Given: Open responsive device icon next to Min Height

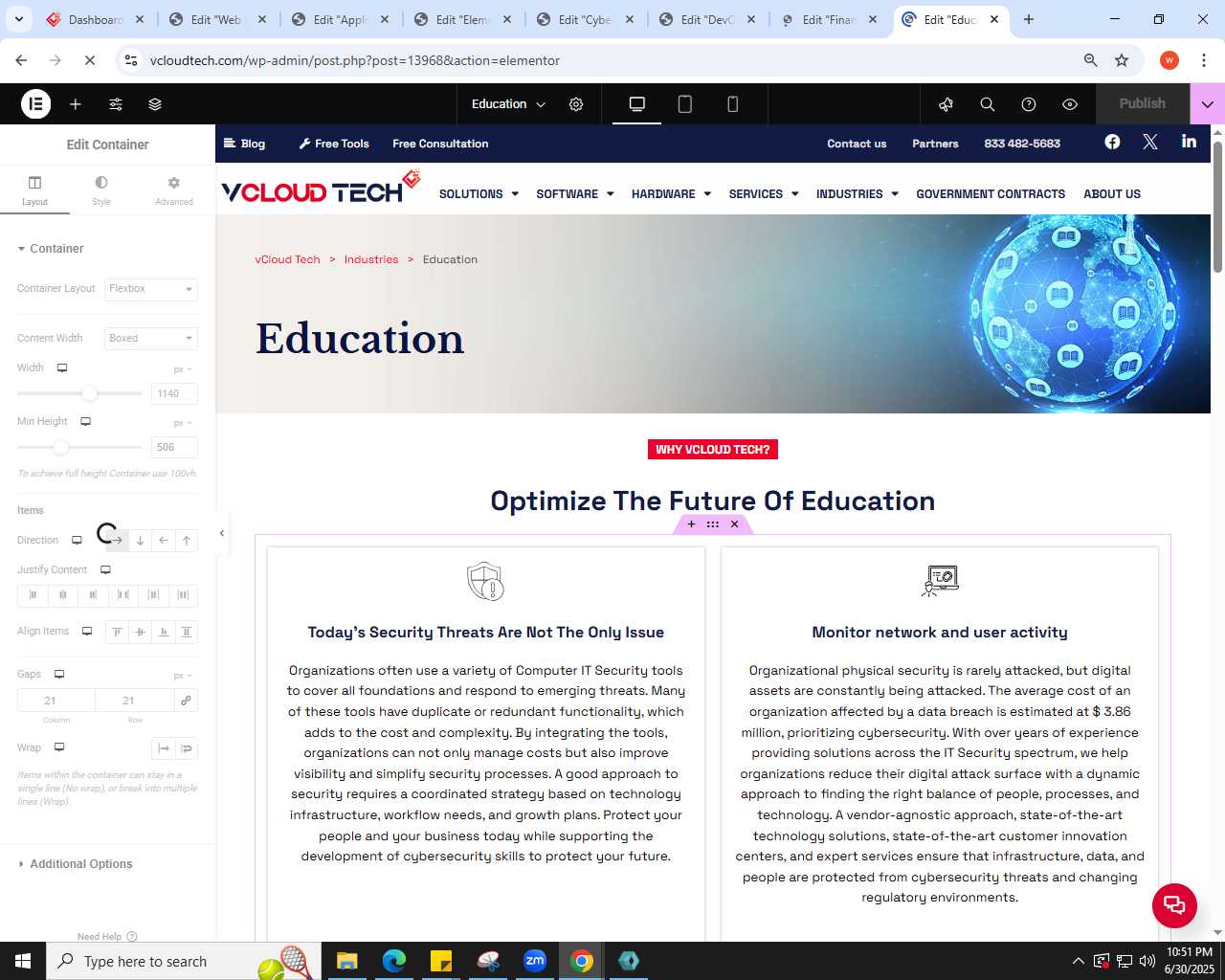Looking at the screenshot, I should [x=85, y=422].
